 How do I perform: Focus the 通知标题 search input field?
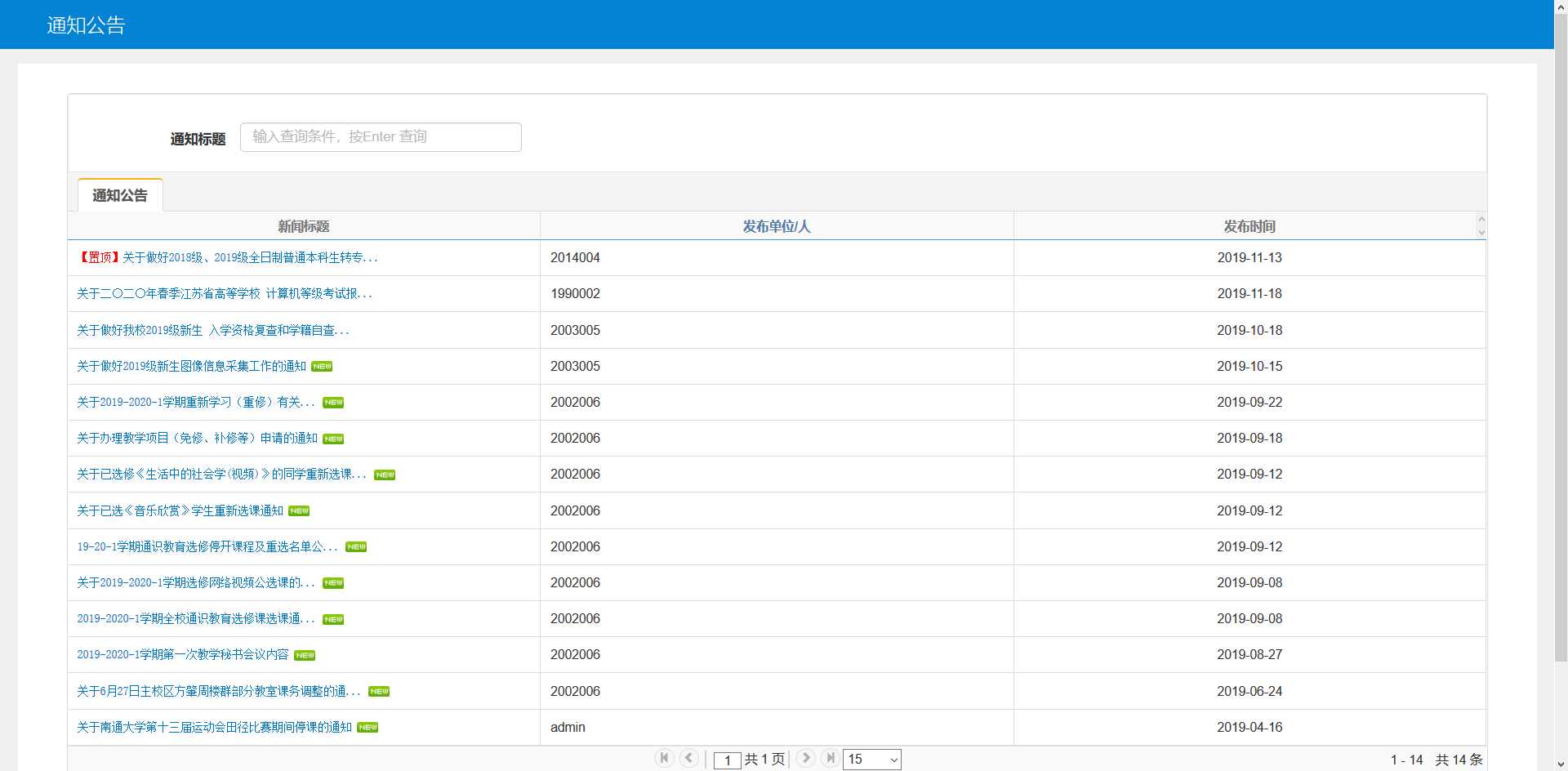[381, 137]
